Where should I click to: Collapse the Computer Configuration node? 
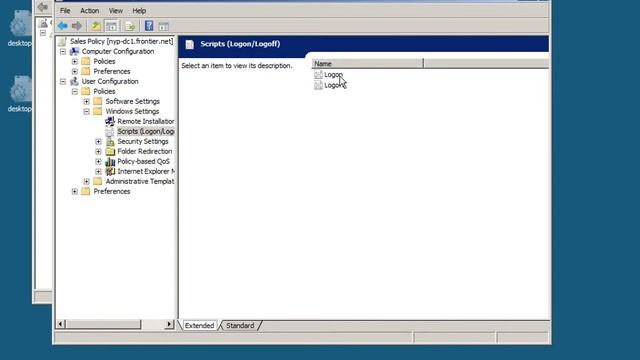[63, 51]
